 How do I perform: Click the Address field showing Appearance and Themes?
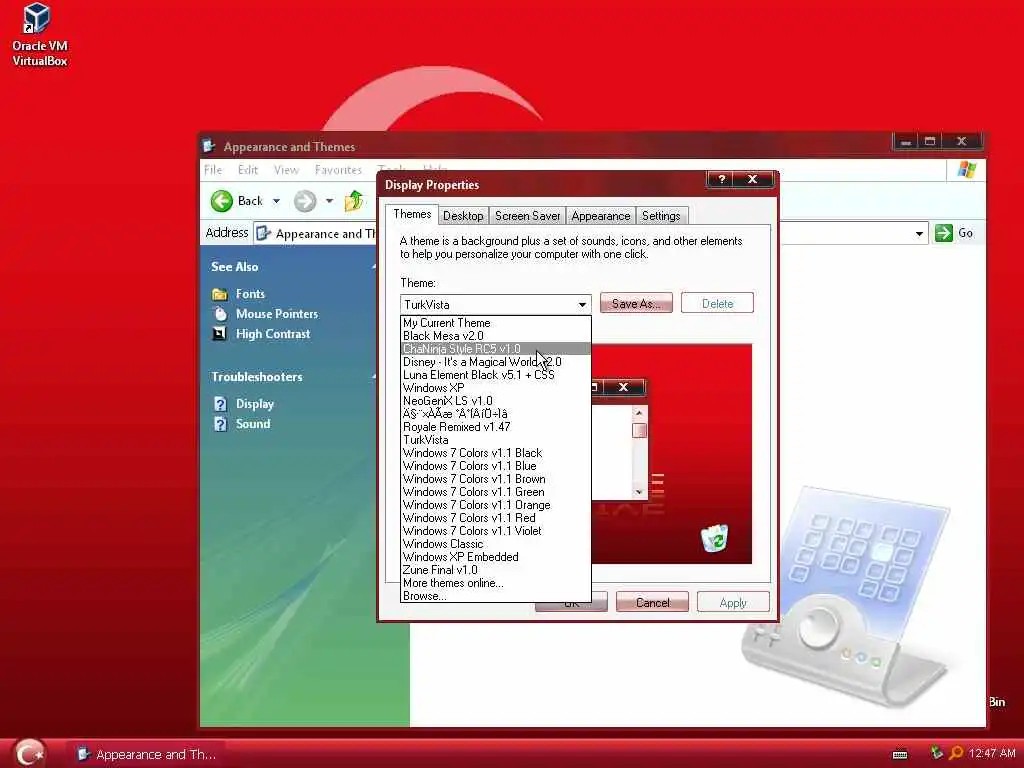(x=315, y=233)
